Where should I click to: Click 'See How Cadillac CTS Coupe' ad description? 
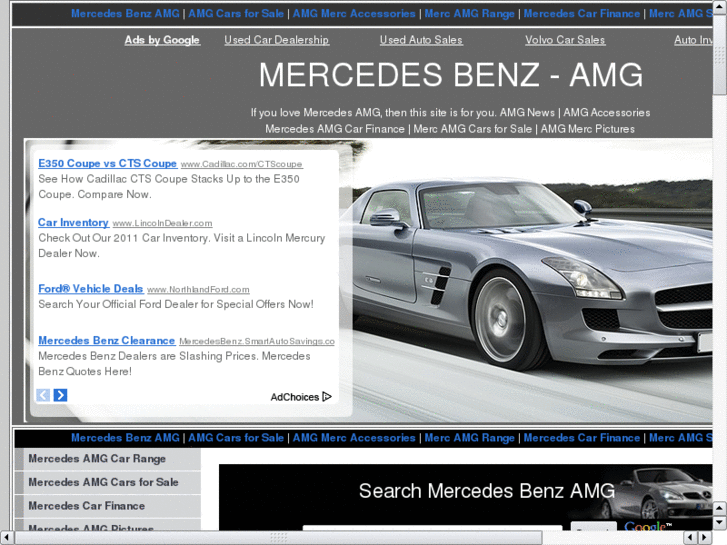coord(169,186)
